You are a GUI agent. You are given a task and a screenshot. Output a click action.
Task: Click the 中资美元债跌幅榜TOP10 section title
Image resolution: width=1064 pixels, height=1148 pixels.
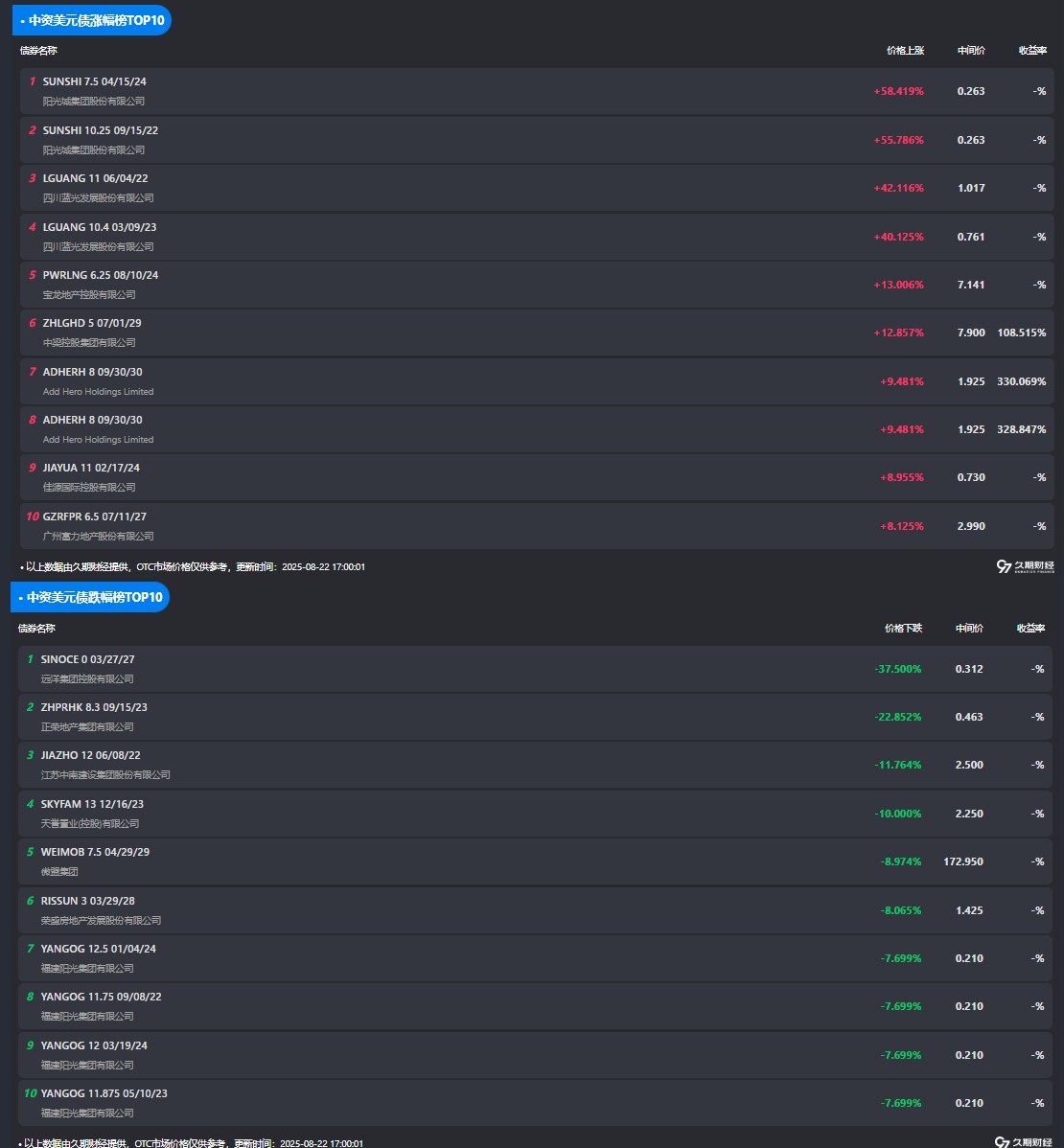tap(90, 597)
